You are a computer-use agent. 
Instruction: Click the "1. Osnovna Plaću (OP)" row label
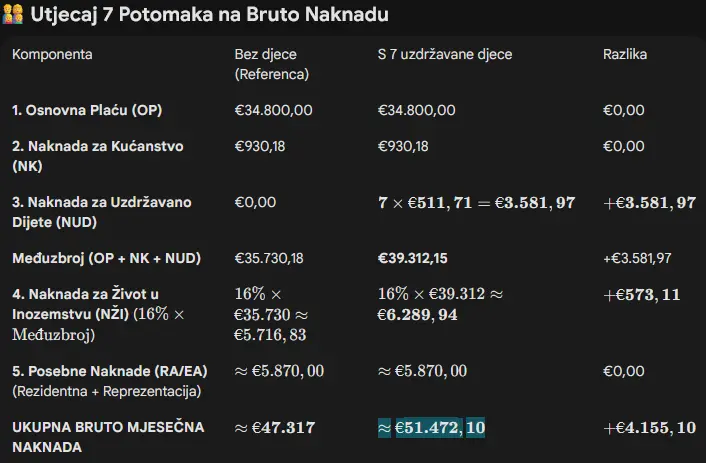pyautogui.click(x=88, y=110)
